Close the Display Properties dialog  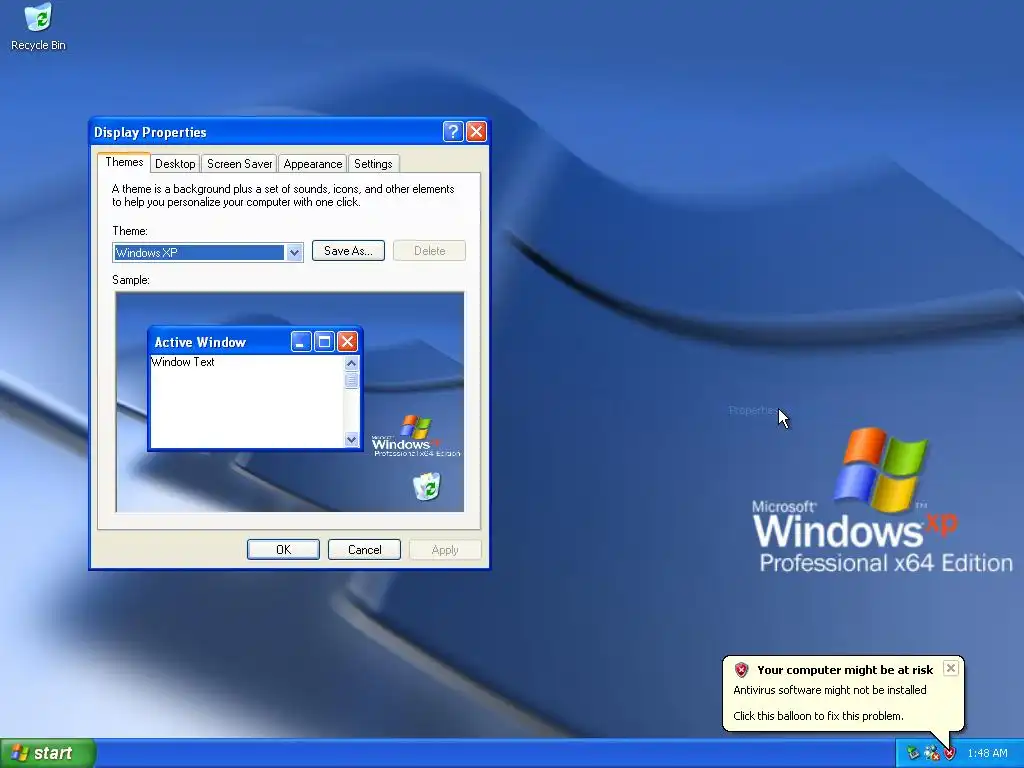[x=476, y=132]
